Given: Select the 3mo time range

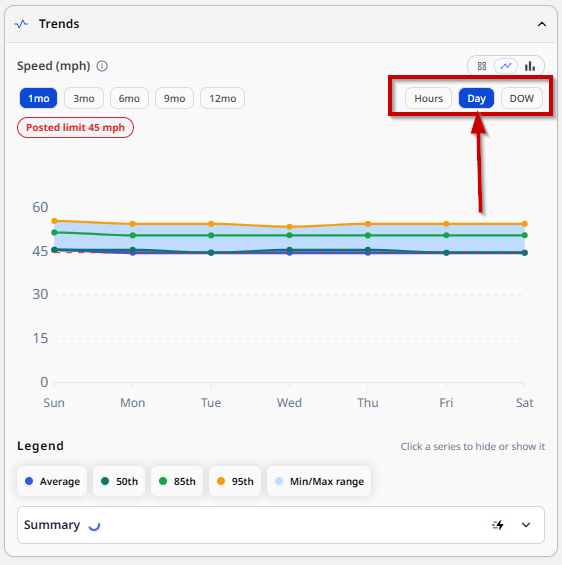Looking at the screenshot, I should (x=84, y=98).
